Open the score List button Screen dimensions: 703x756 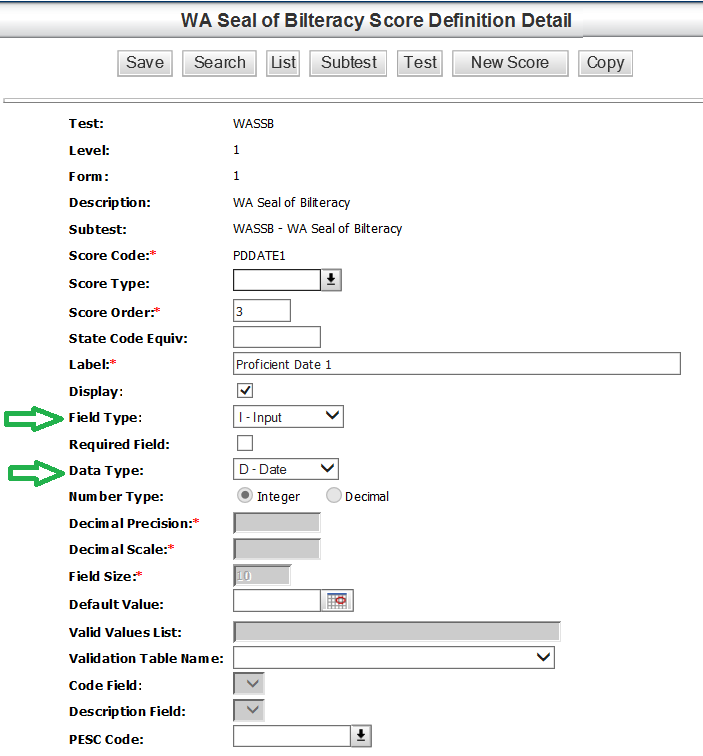click(284, 63)
